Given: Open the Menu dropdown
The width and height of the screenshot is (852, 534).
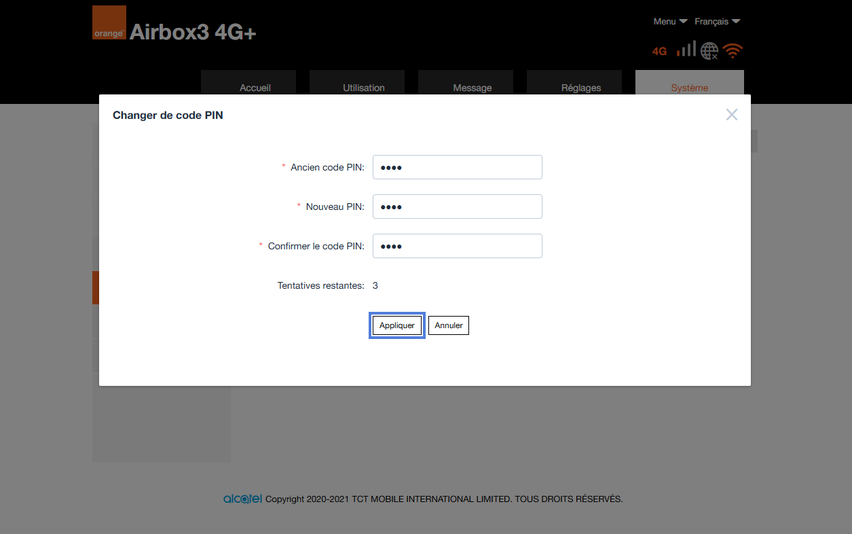Looking at the screenshot, I should coord(670,21).
